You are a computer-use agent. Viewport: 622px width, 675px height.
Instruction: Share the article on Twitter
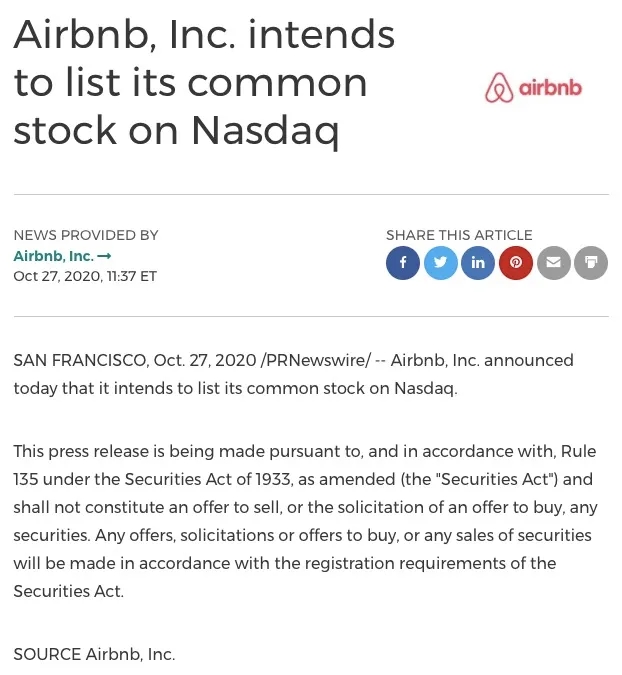441,263
